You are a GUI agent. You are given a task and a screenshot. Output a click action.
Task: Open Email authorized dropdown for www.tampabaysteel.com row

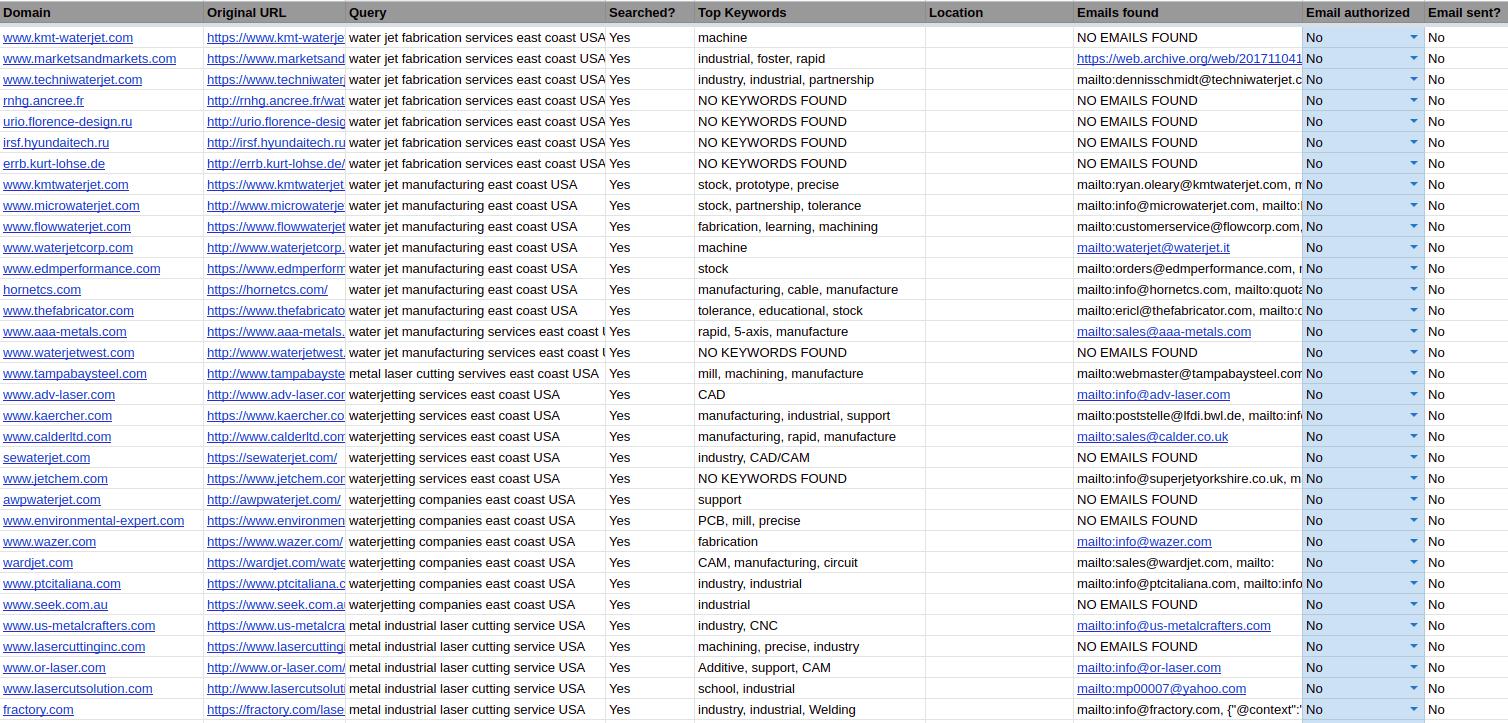click(1414, 373)
